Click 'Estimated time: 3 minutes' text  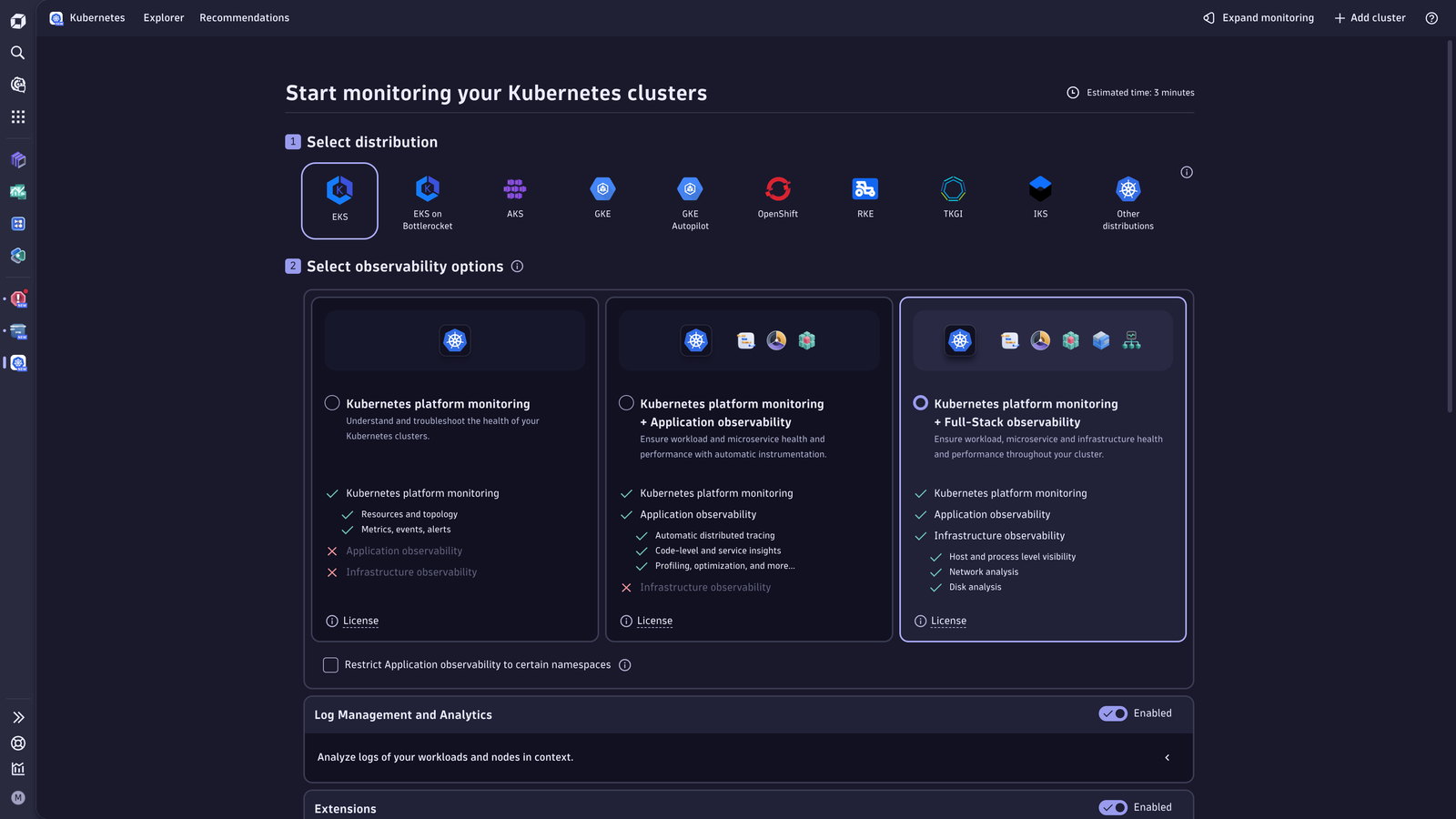1140,93
